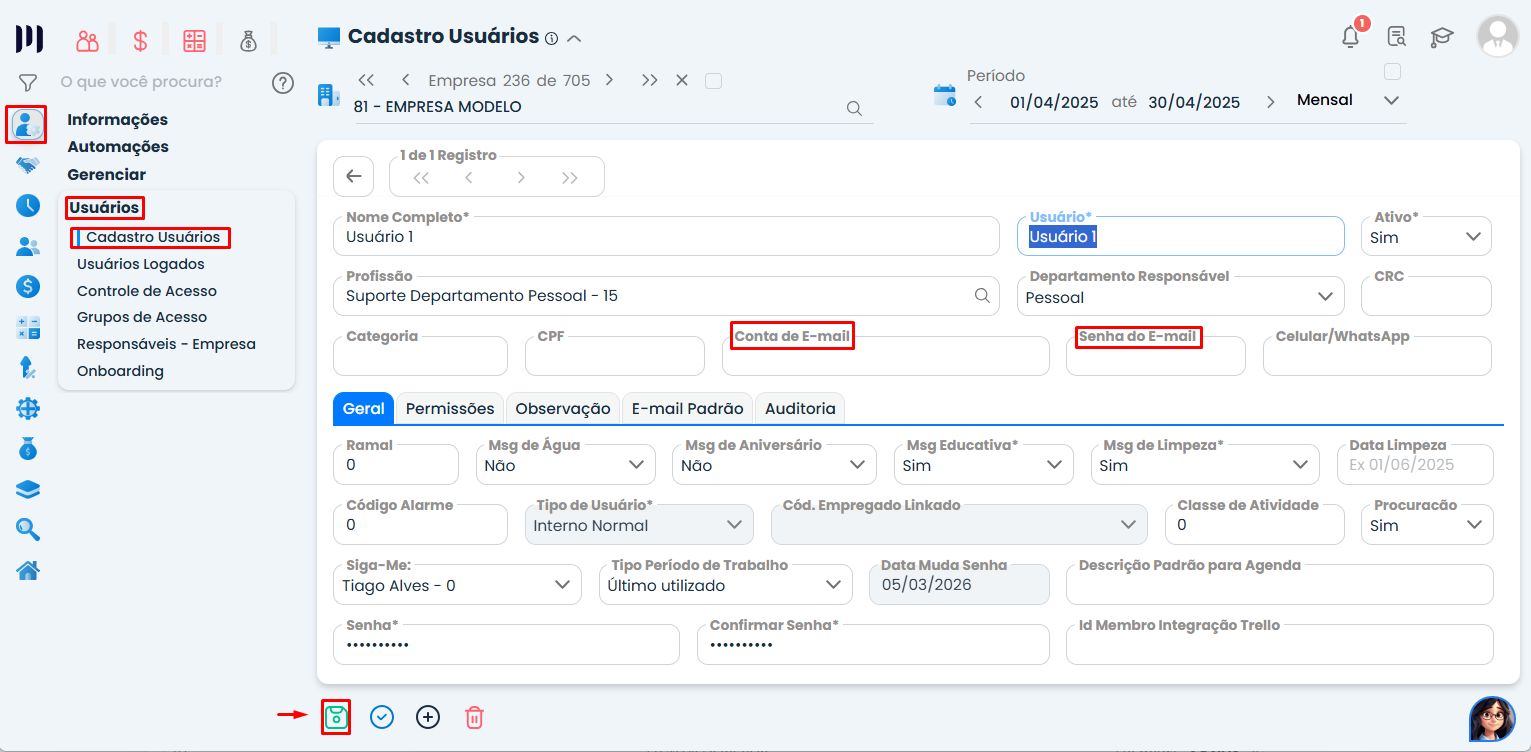Expand the Departamento Responsável dropdown

tap(1181, 297)
